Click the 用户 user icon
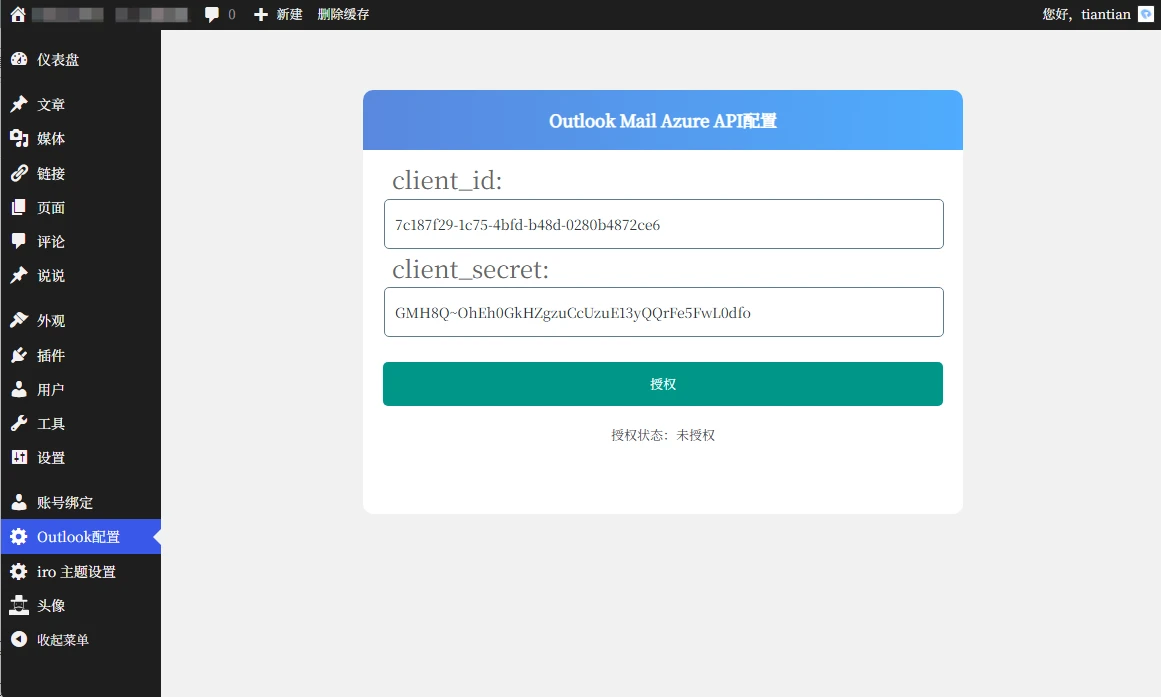The width and height of the screenshot is (1161, 697). (19, 390)
